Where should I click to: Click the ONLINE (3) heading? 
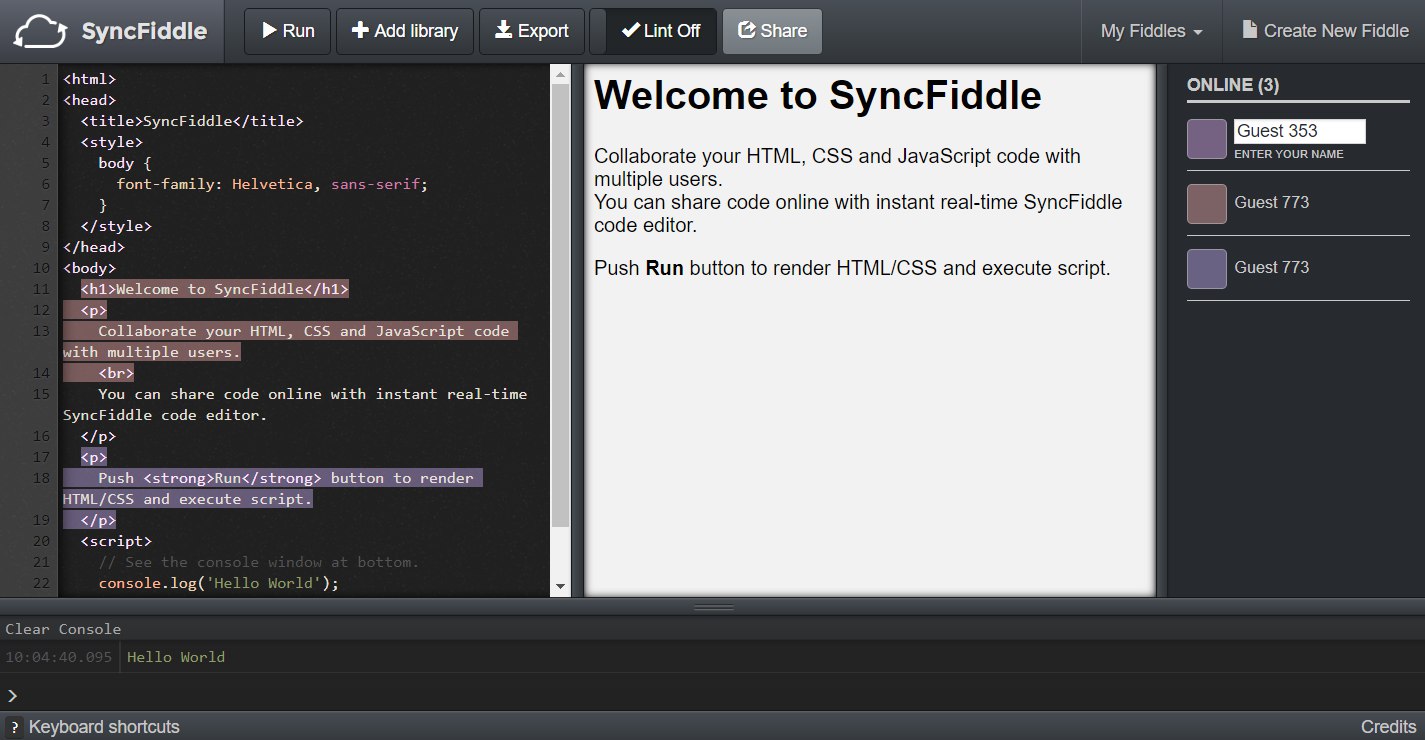[x=1233, y=85]
